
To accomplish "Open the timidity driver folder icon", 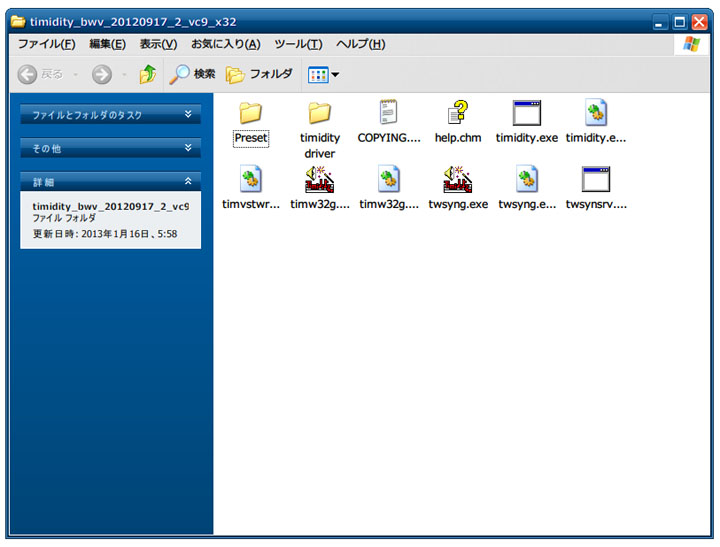I will coord(320,113).
